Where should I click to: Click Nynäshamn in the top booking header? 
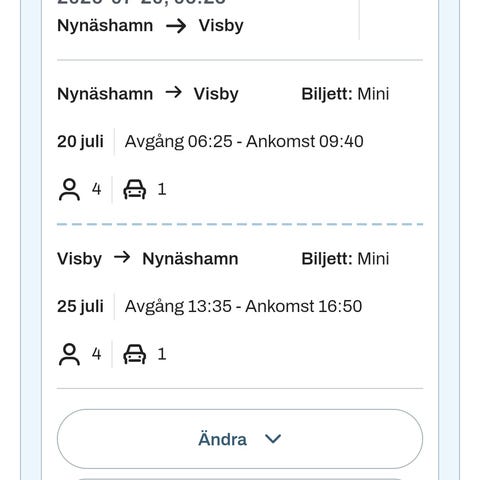tap(105, 26)
